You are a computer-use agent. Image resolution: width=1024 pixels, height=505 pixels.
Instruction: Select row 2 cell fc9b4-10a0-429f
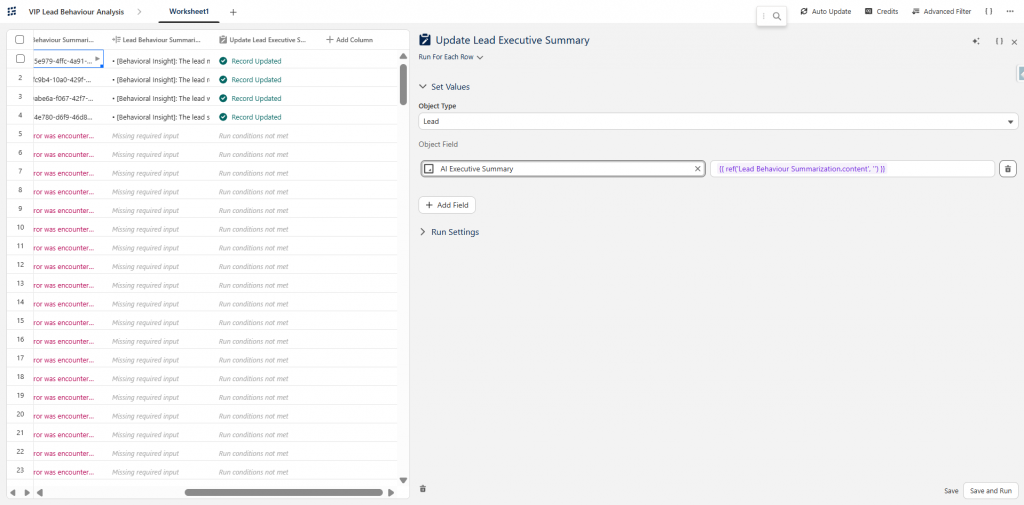point(68,80)
